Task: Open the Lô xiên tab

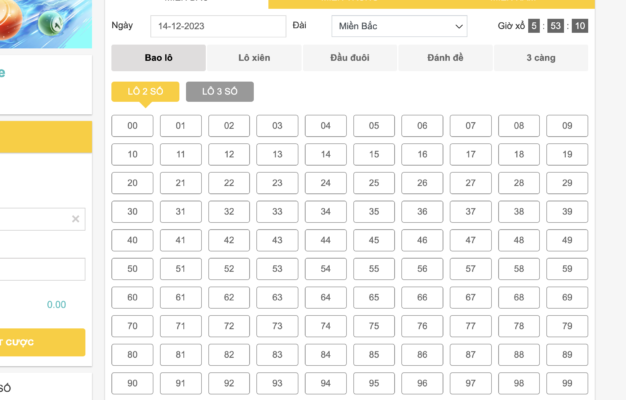Action: [254, 58]
